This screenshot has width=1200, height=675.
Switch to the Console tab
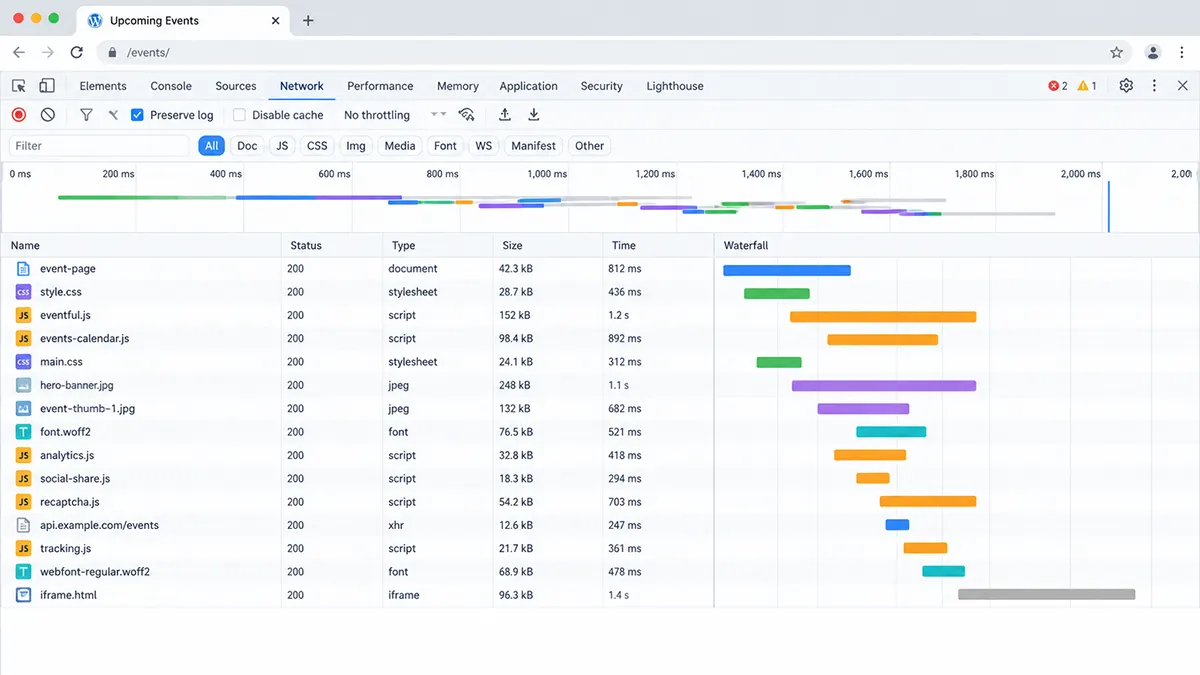(171, 86)
